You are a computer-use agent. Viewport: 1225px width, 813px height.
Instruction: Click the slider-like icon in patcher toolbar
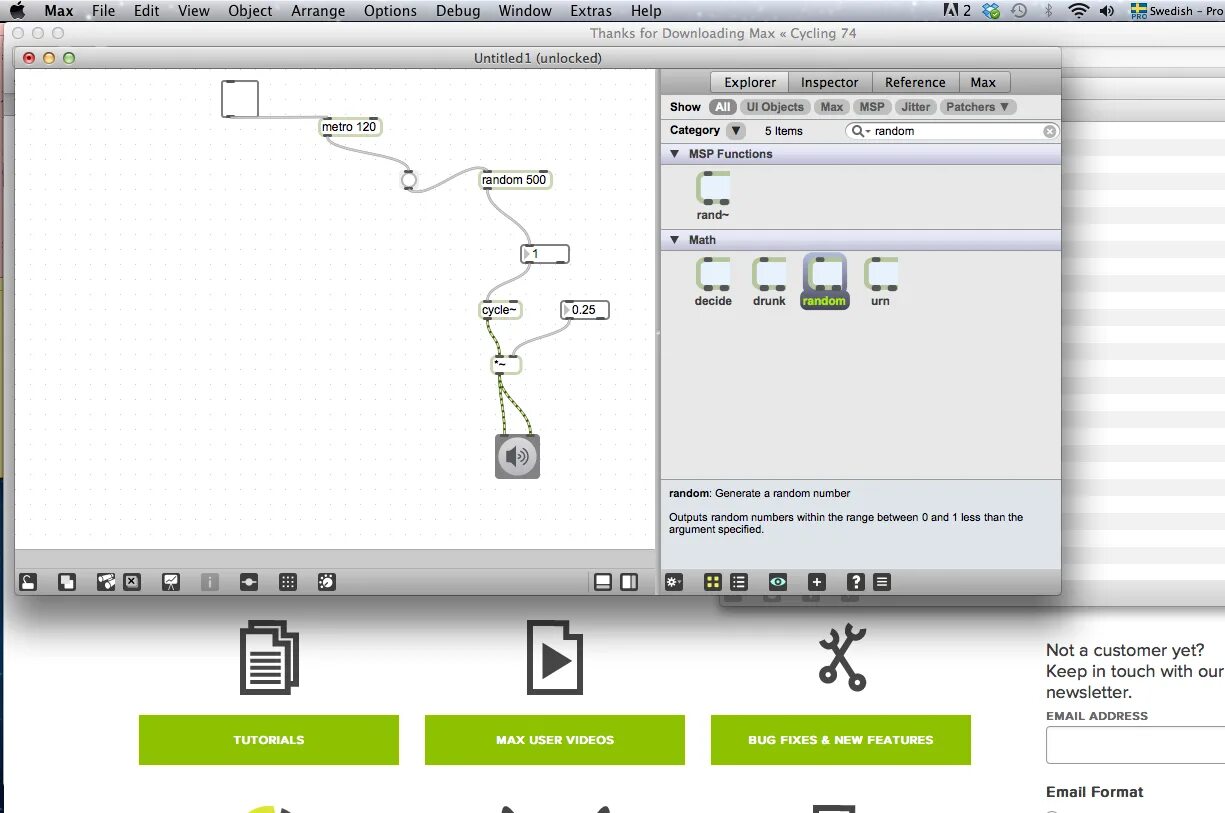click(249, 582)
